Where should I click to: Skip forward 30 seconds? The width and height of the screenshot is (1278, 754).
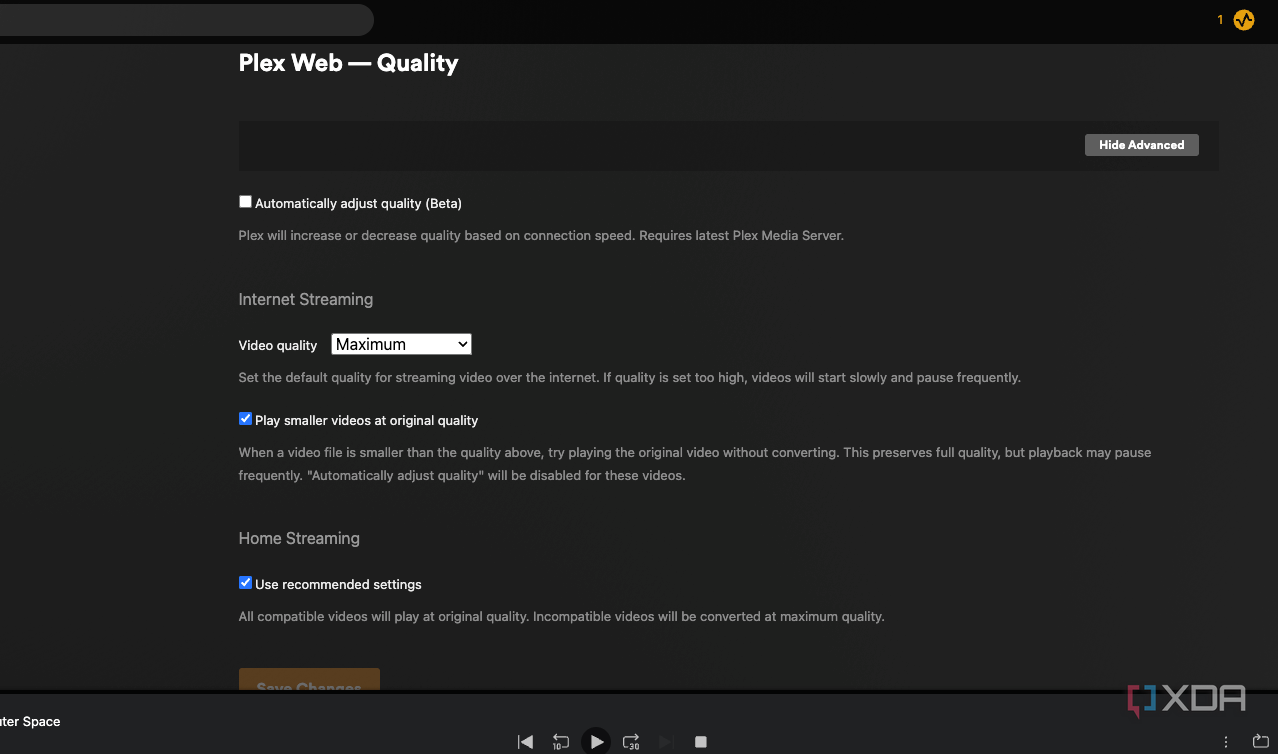631,742
